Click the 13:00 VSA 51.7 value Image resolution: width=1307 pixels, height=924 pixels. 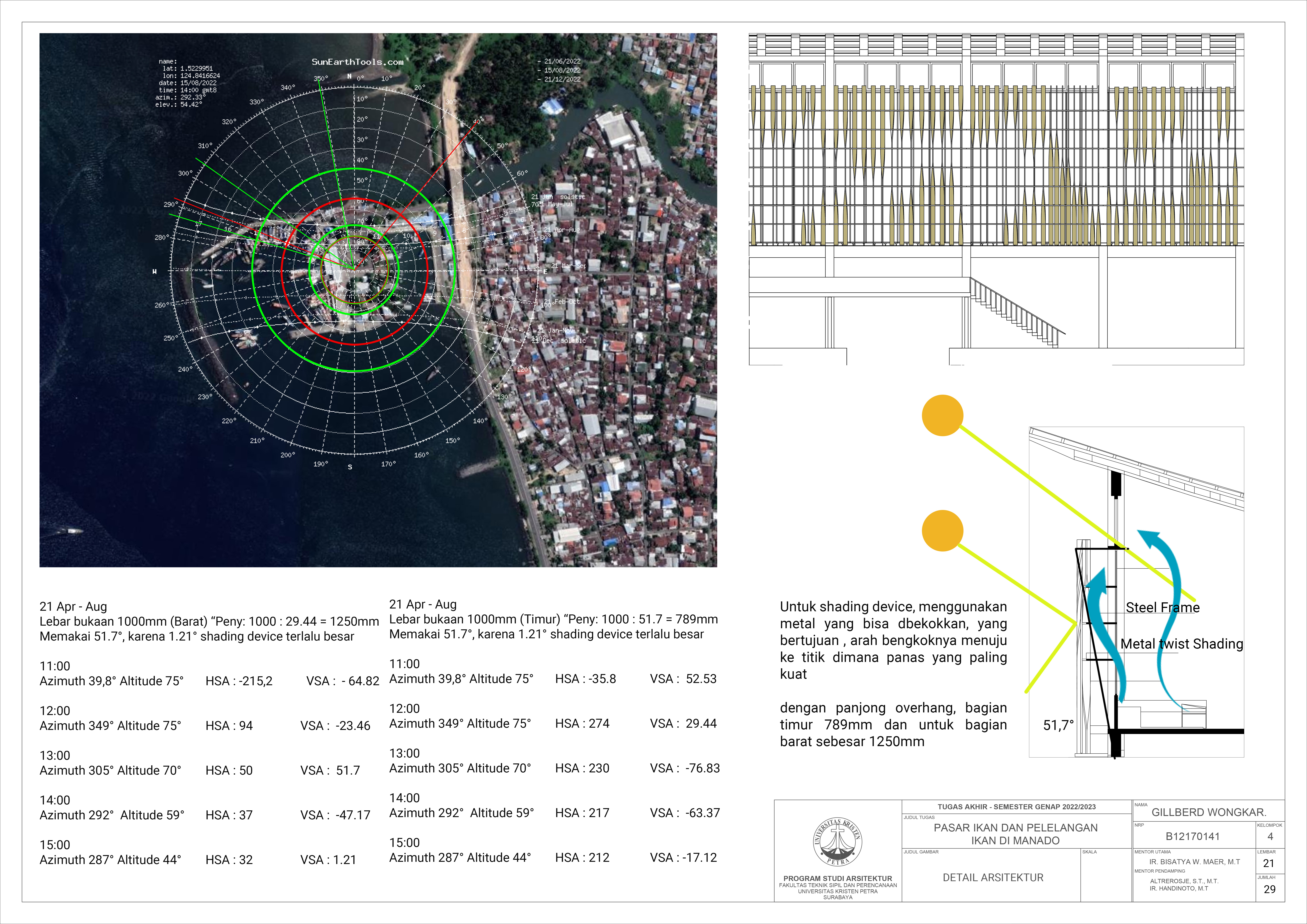pos(330,770)
